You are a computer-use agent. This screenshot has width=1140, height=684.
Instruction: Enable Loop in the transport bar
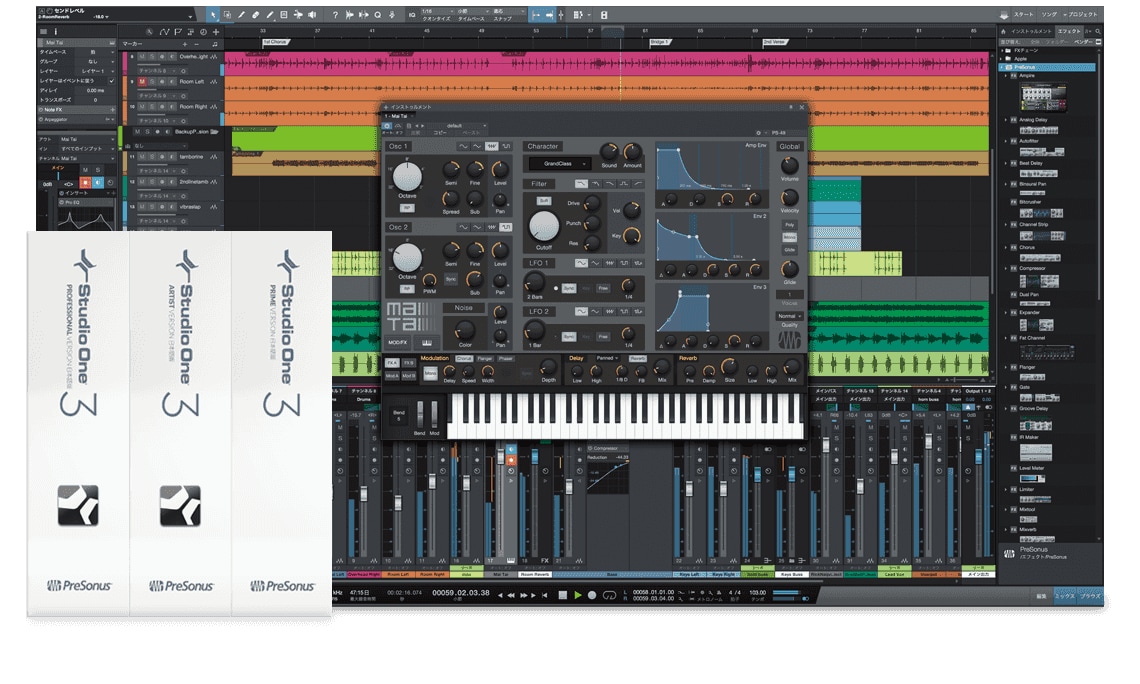pyautogui.click(x=609, y=595)
